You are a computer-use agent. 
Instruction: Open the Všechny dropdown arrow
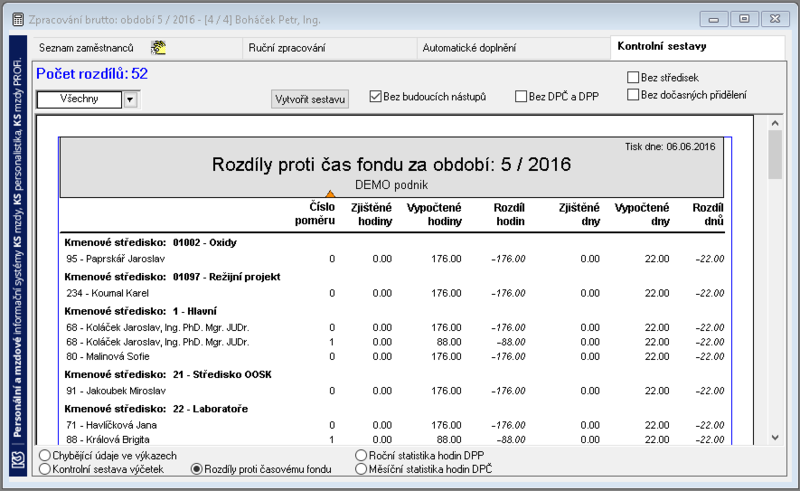click(130, 99)
